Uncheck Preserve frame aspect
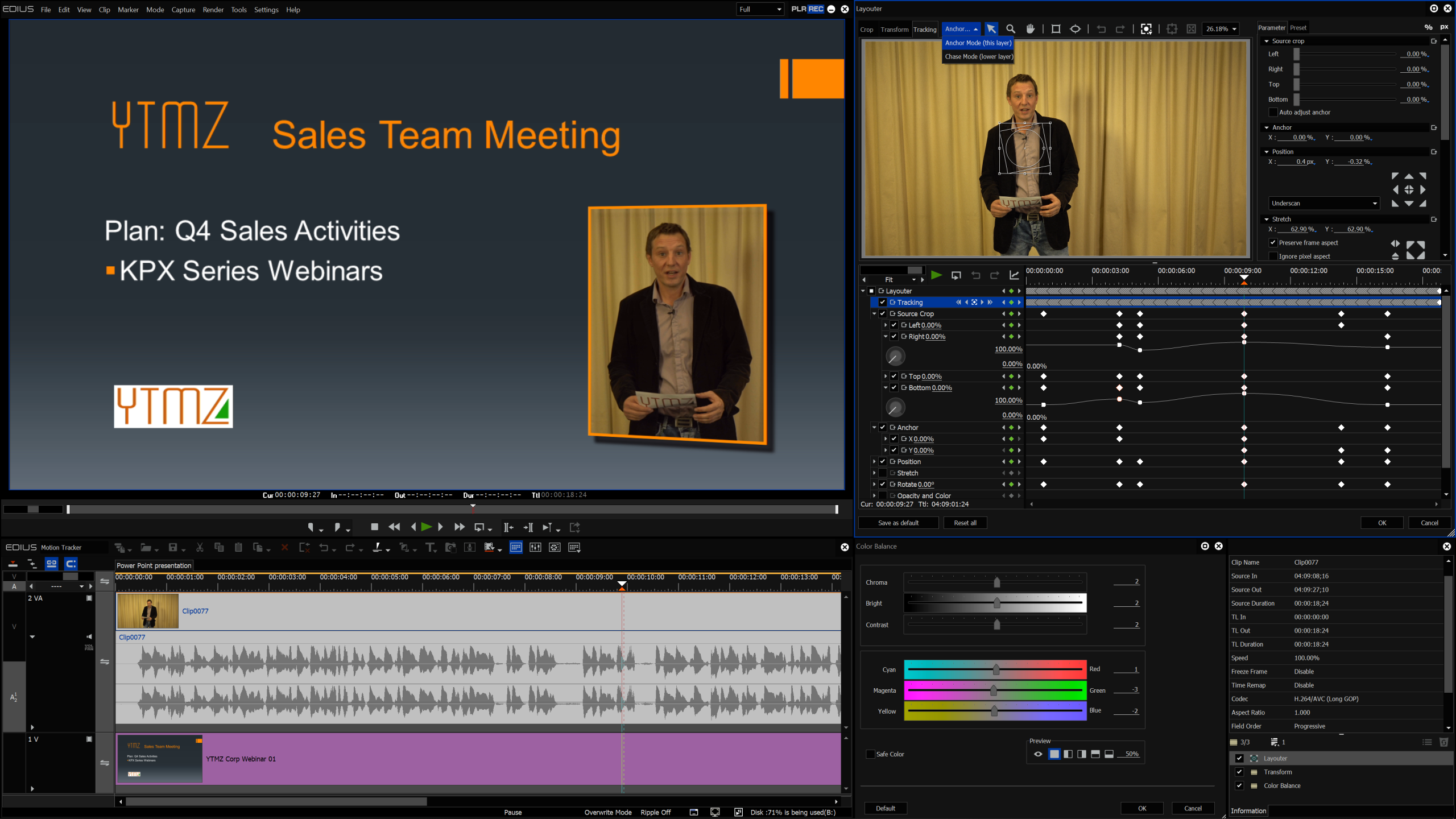 [x=1273, y=243]
